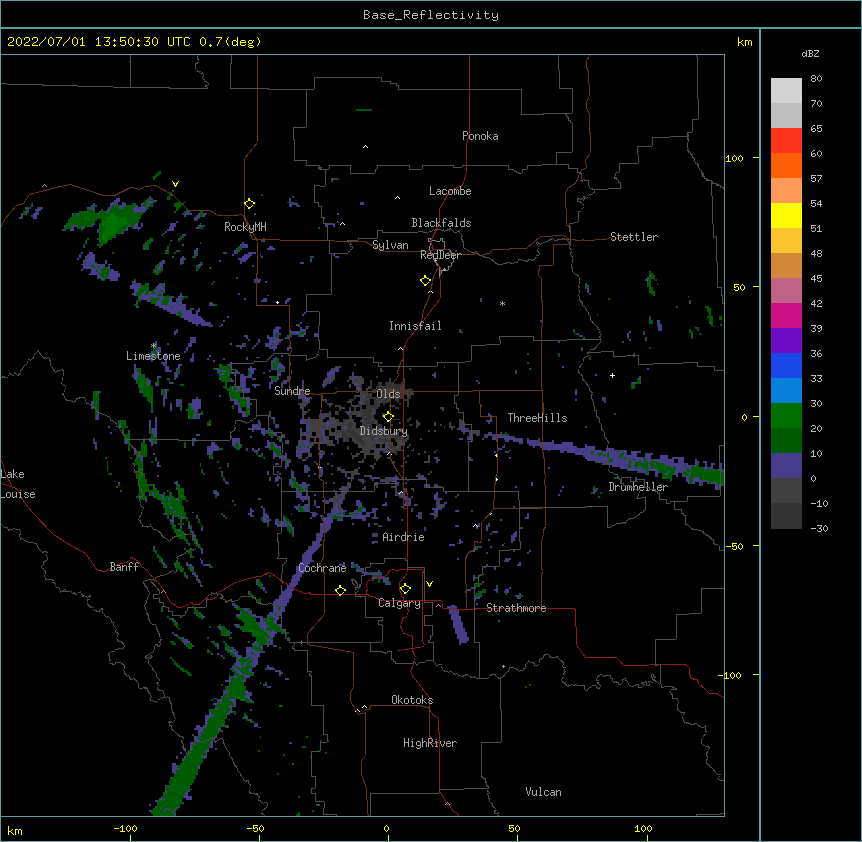This screenshot has width=862, height=842.
Task: Click the Base_Reflectivity title text
Action: pyautogui.click(x=431, y=15)
